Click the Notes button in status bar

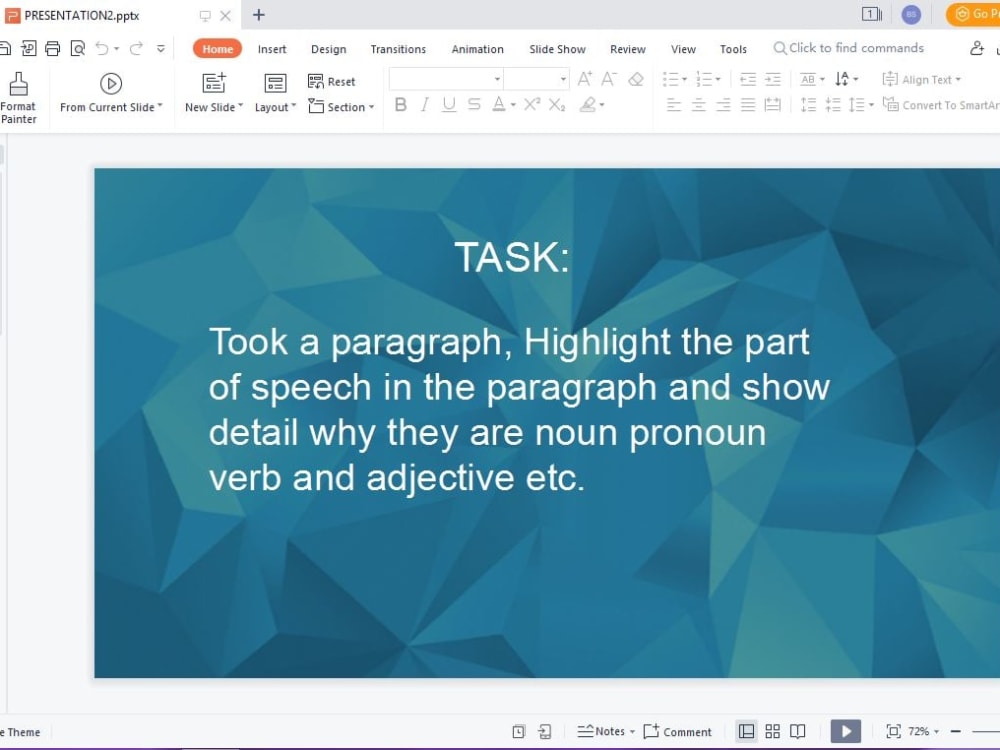[x=605, y=731]
